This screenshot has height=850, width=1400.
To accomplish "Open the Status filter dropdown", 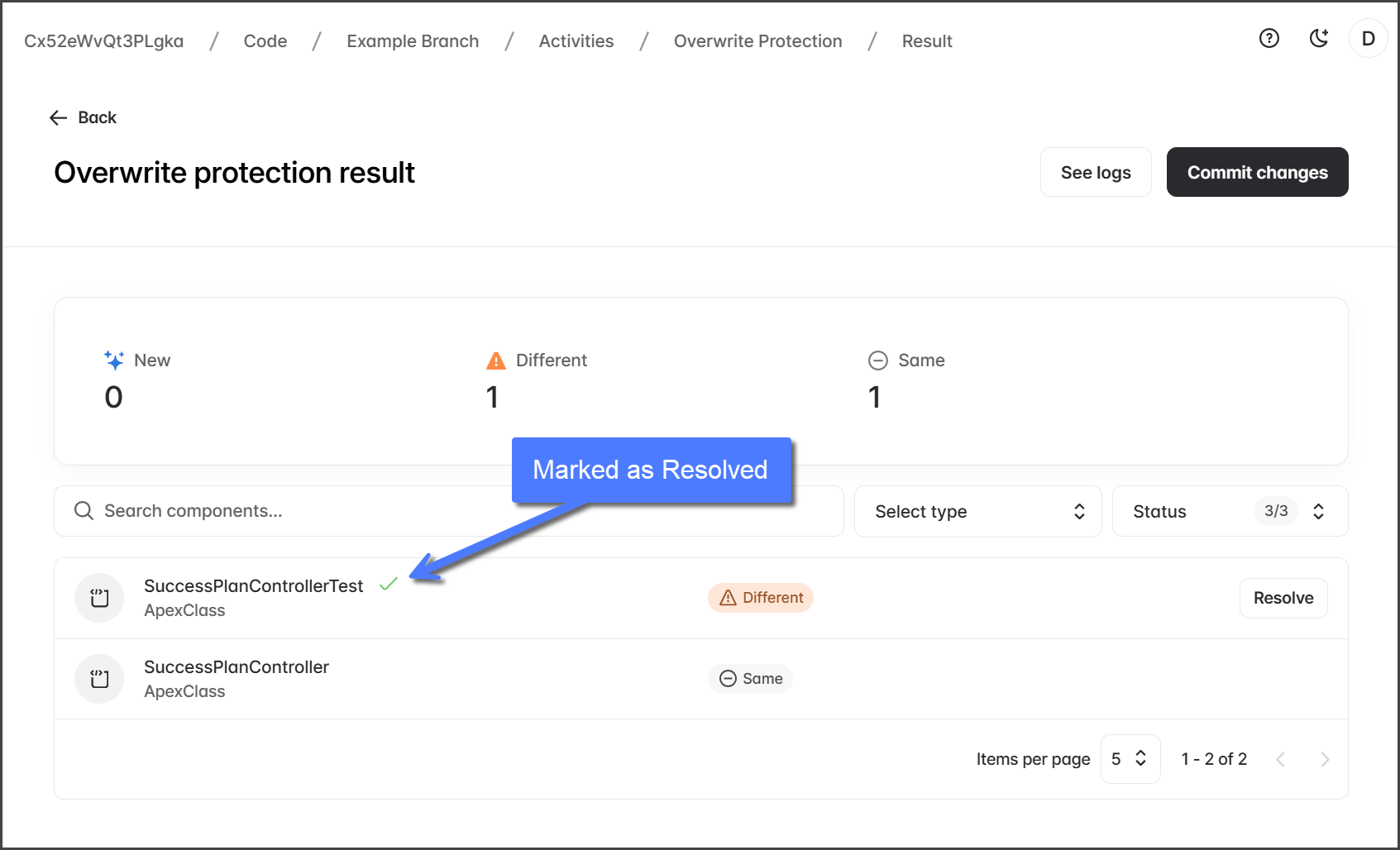I will click(1229, 512).
